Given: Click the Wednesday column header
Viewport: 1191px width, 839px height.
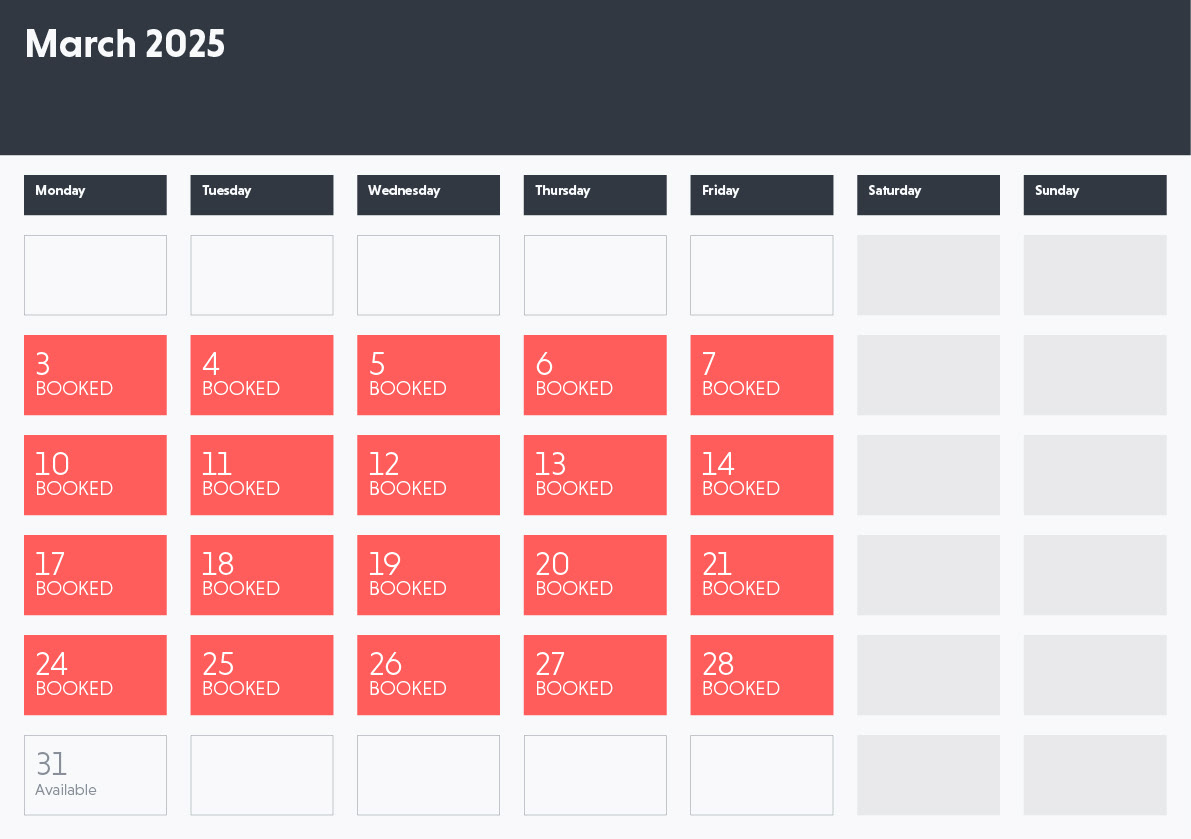Looking at the screenshot, I should point(428,195).
